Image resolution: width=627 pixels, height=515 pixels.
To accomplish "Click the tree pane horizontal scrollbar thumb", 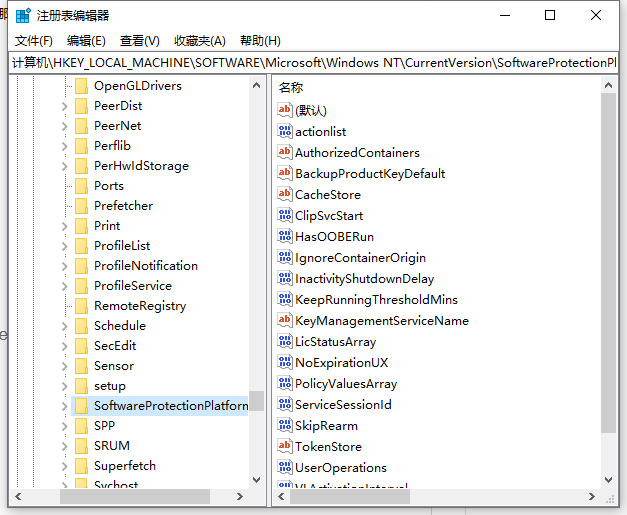I will coord(135,496).
